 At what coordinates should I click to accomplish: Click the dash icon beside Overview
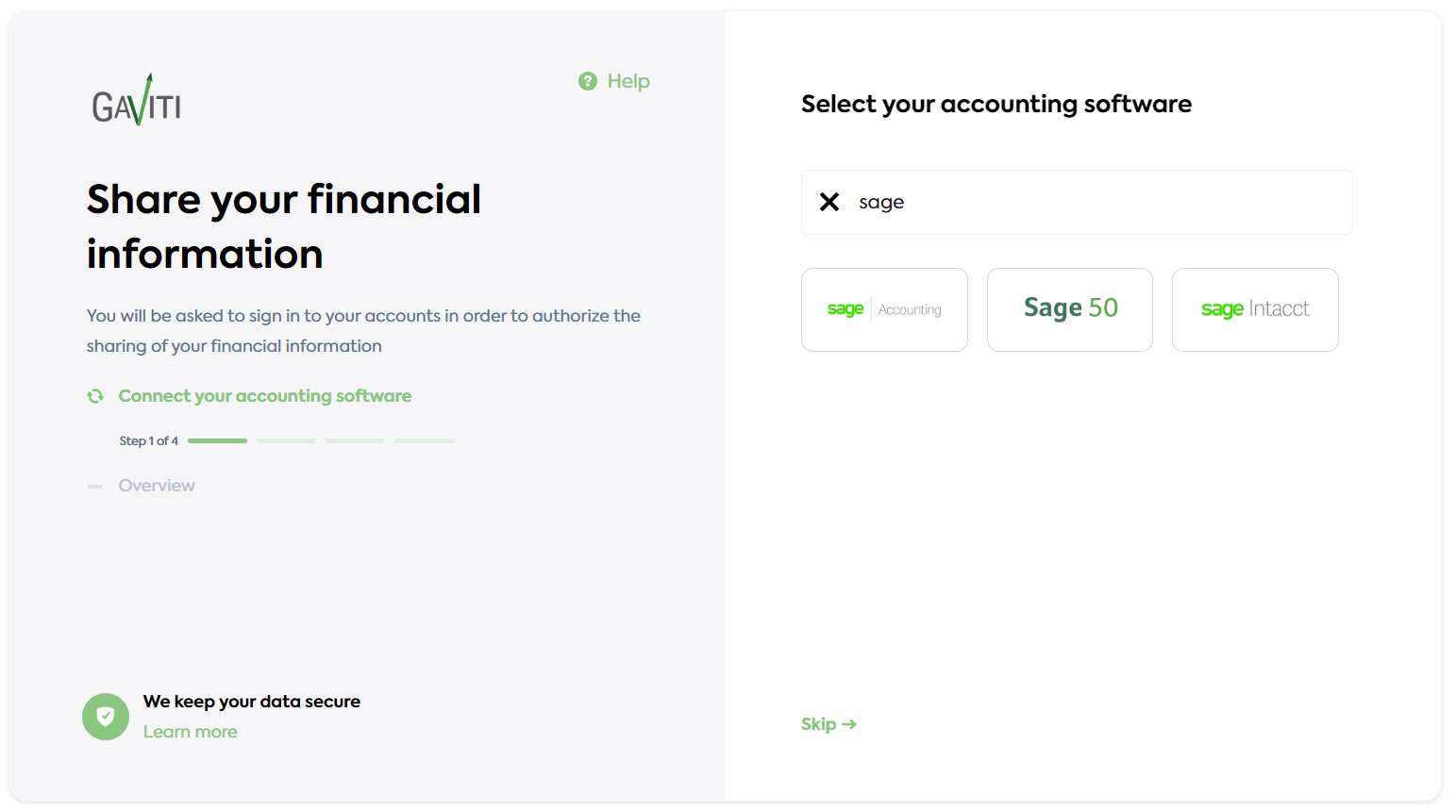coord(95,487)
